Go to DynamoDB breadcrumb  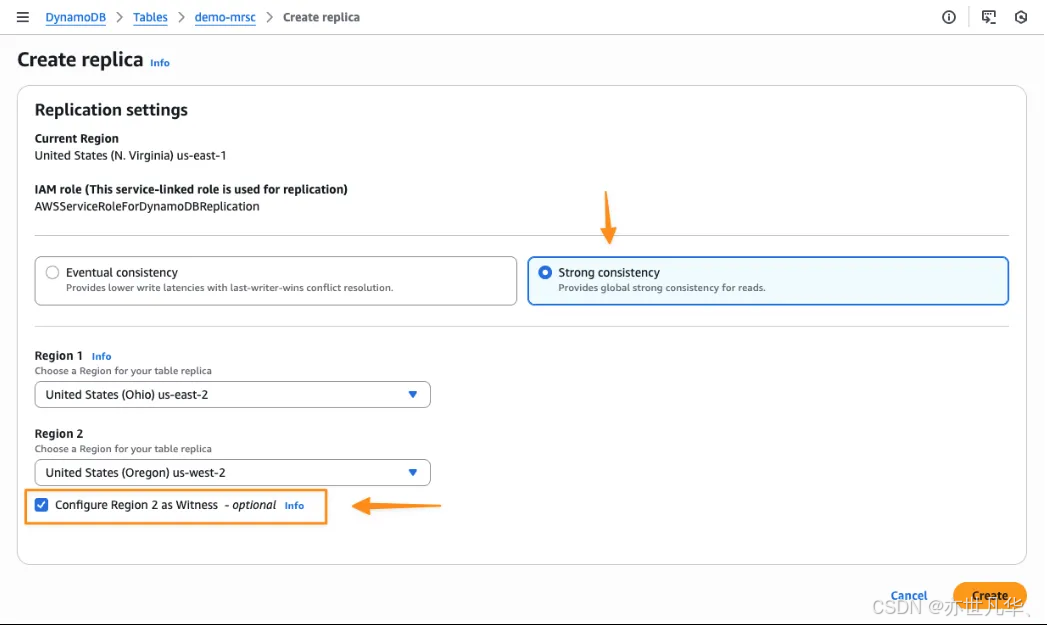click(x=75, y=17)
